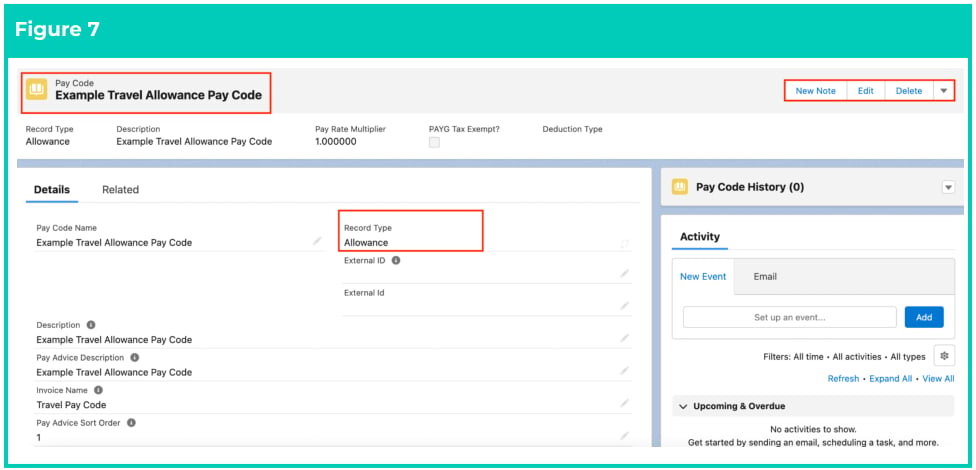Click the Deduction Type label in highlights
Viewport: 976px width, 470px height.
pos(573,129)
